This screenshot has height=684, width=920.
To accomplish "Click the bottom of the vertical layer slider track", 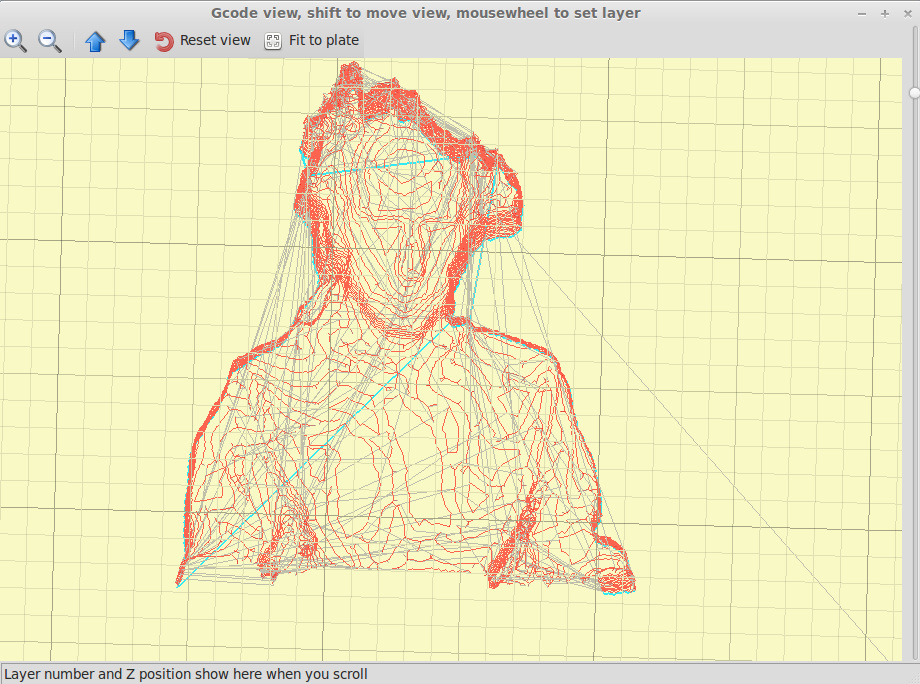I will pos(914,652).
